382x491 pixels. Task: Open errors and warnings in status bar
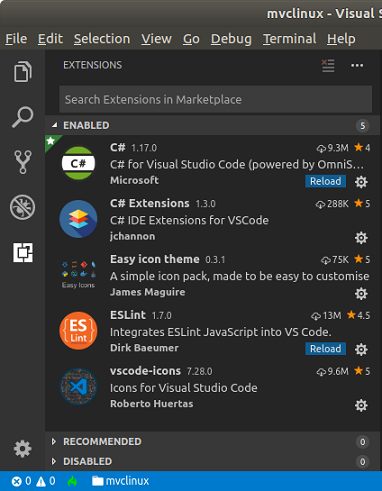[x=33, y=481]
